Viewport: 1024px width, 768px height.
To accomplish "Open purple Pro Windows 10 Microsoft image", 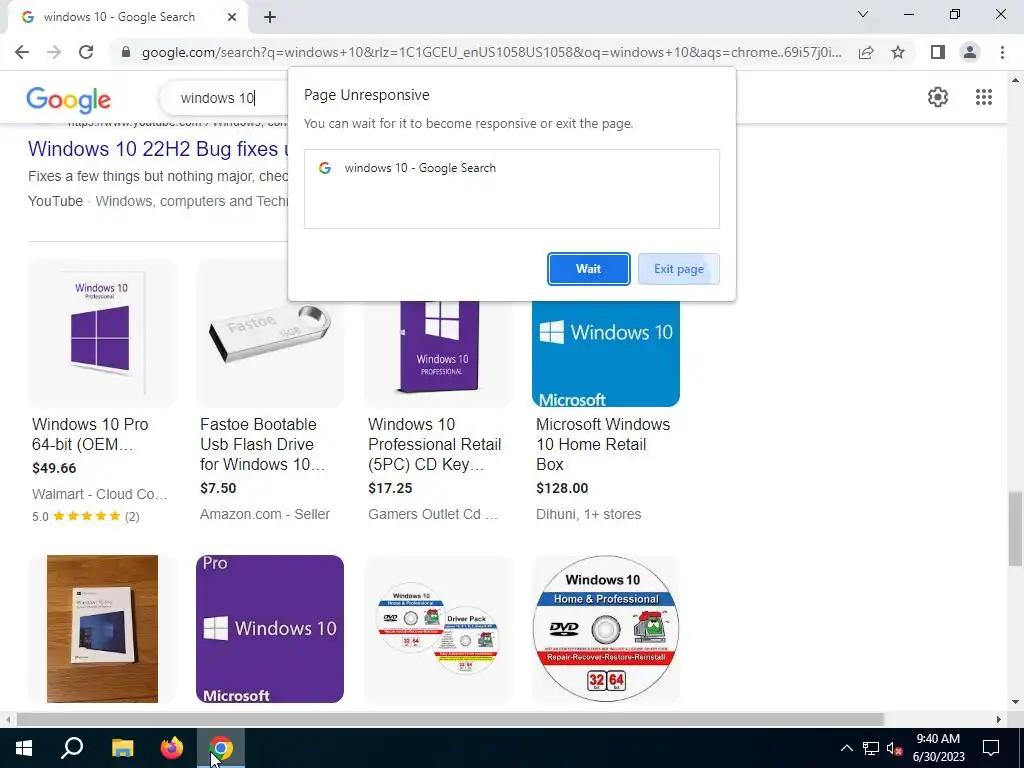I will [270, 629].
